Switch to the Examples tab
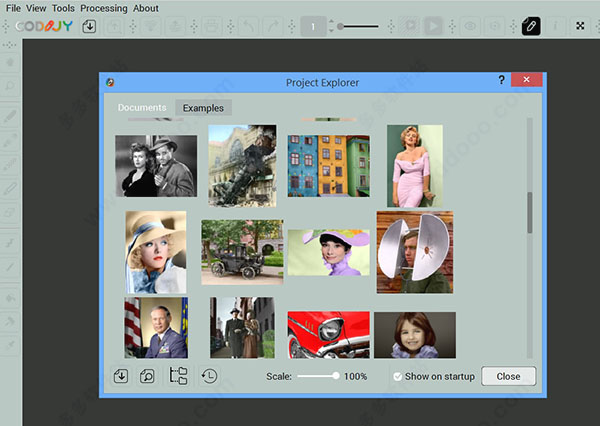 click(x=203, y=108)
